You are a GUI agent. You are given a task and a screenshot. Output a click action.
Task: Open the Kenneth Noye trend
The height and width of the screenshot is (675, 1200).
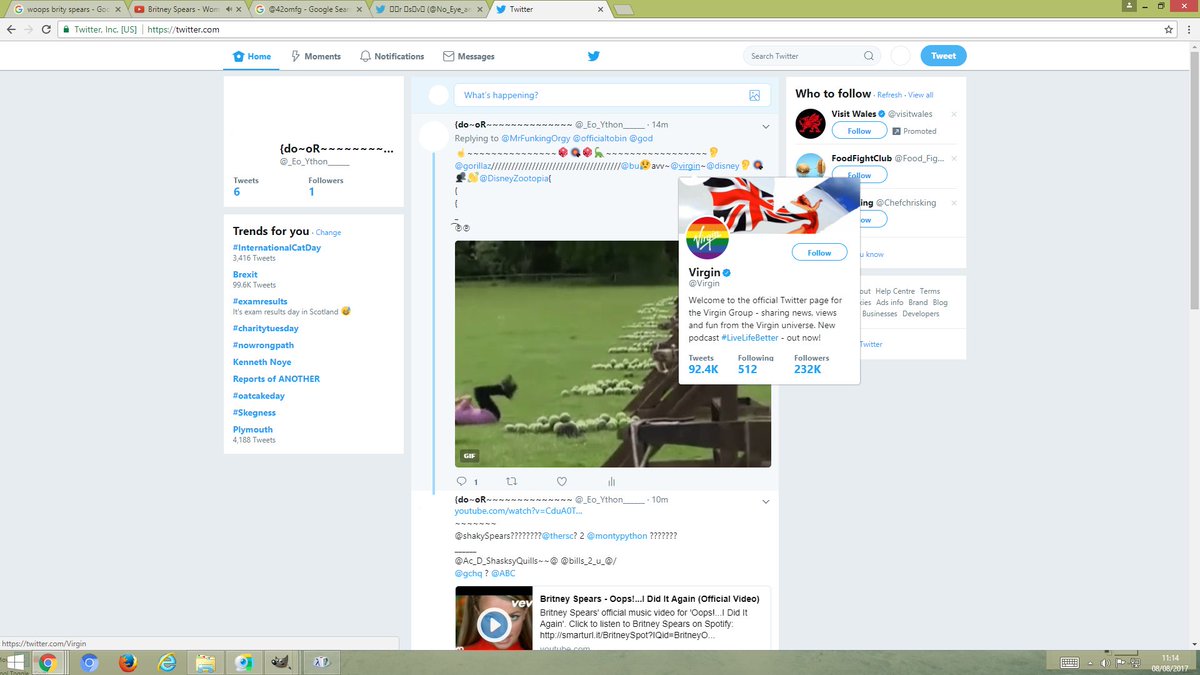click(x=262, y=362)
